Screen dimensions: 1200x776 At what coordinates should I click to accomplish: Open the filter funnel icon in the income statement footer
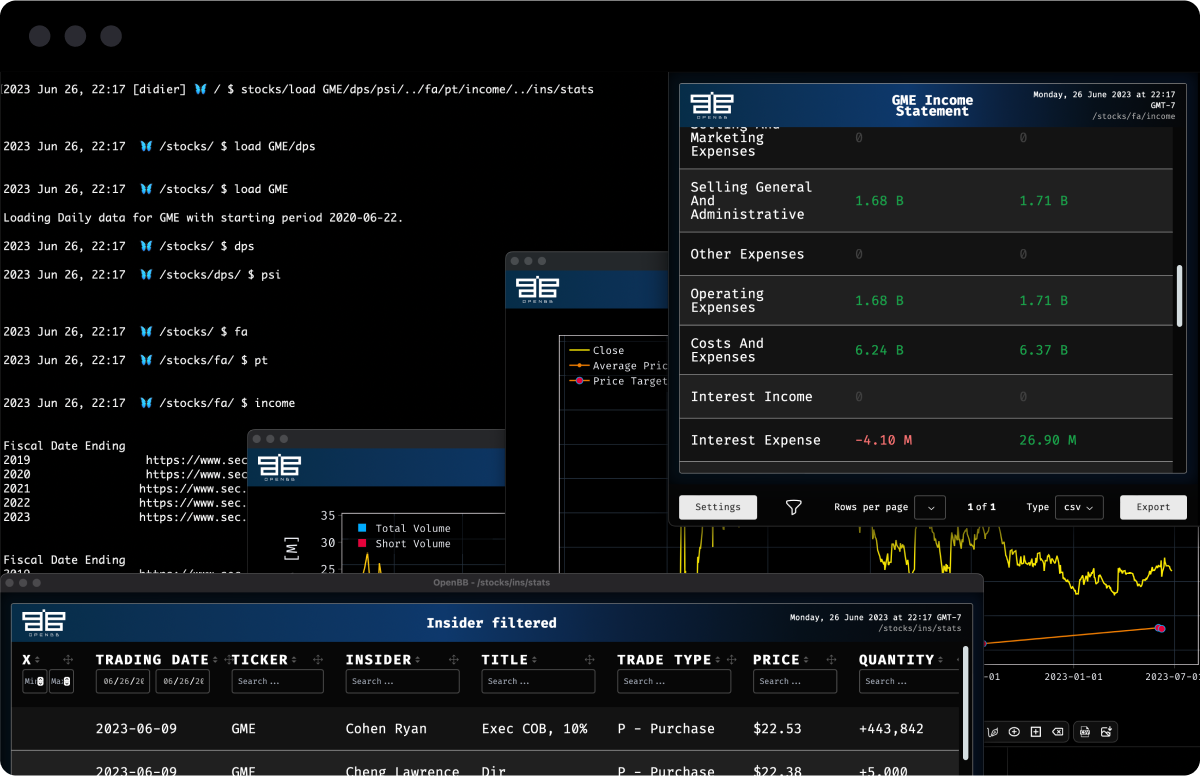[794, 507]
